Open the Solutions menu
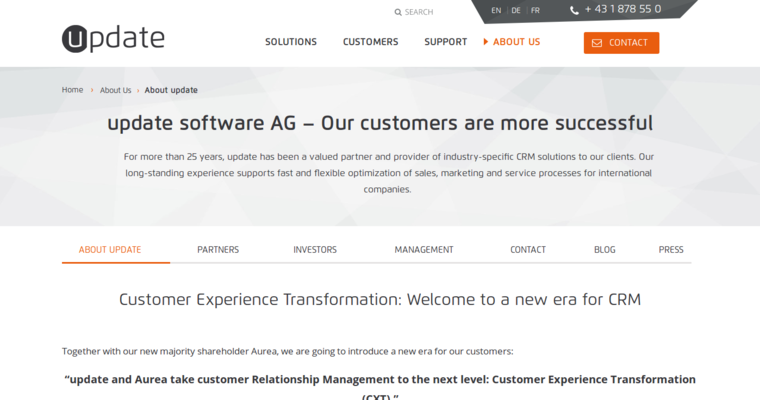 [x=291, y=42]
